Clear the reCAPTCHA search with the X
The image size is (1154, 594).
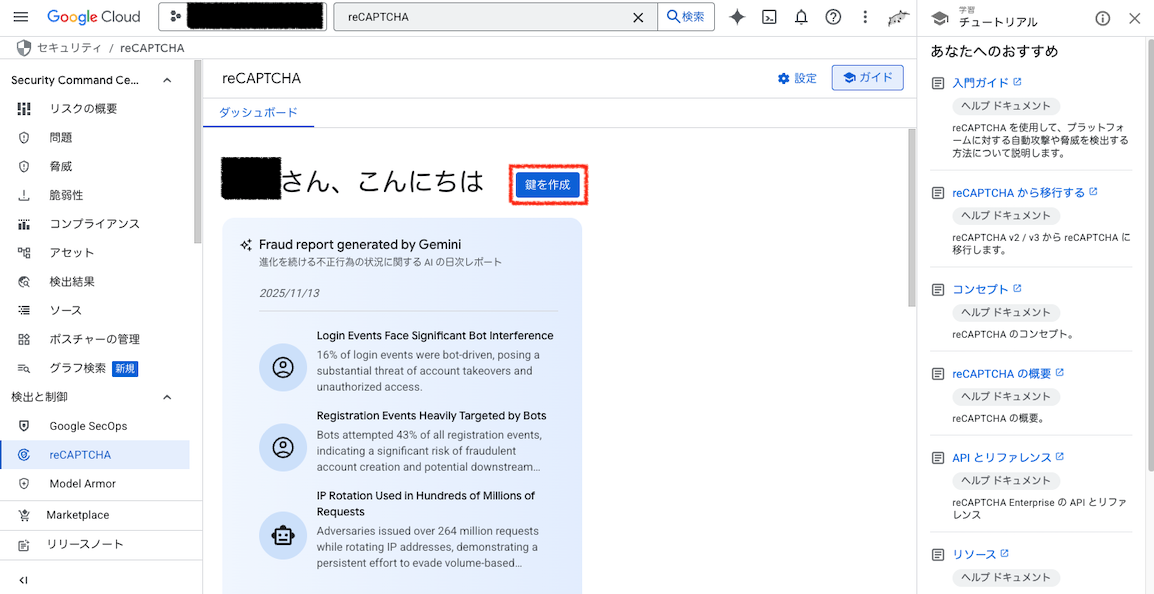[x=639, y=17]
